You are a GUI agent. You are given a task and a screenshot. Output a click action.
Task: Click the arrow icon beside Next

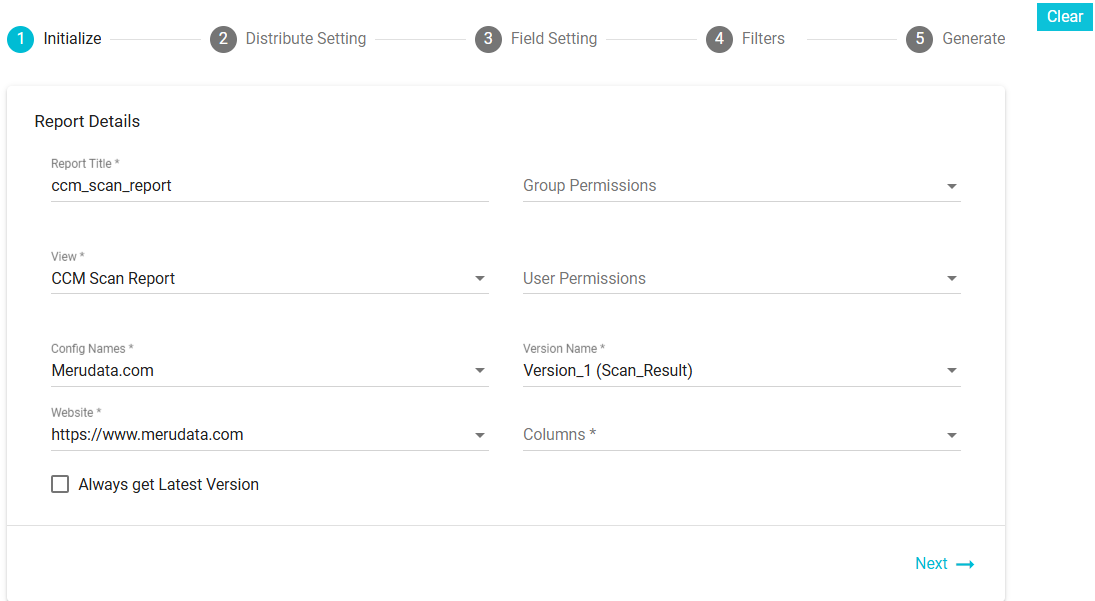pyautogui.click(x=965, y=564)
